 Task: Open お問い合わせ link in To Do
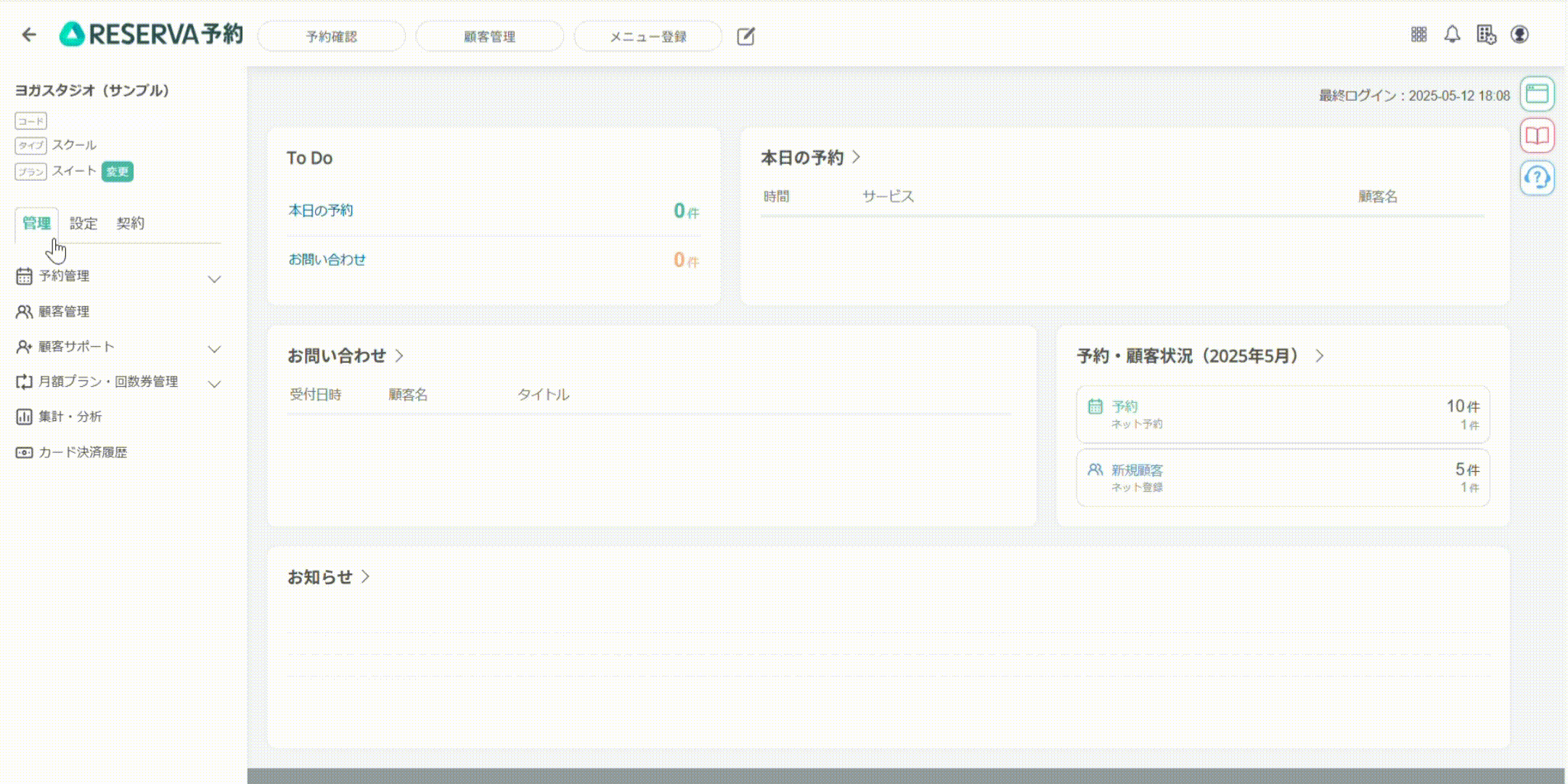click(x=327, y=259)
